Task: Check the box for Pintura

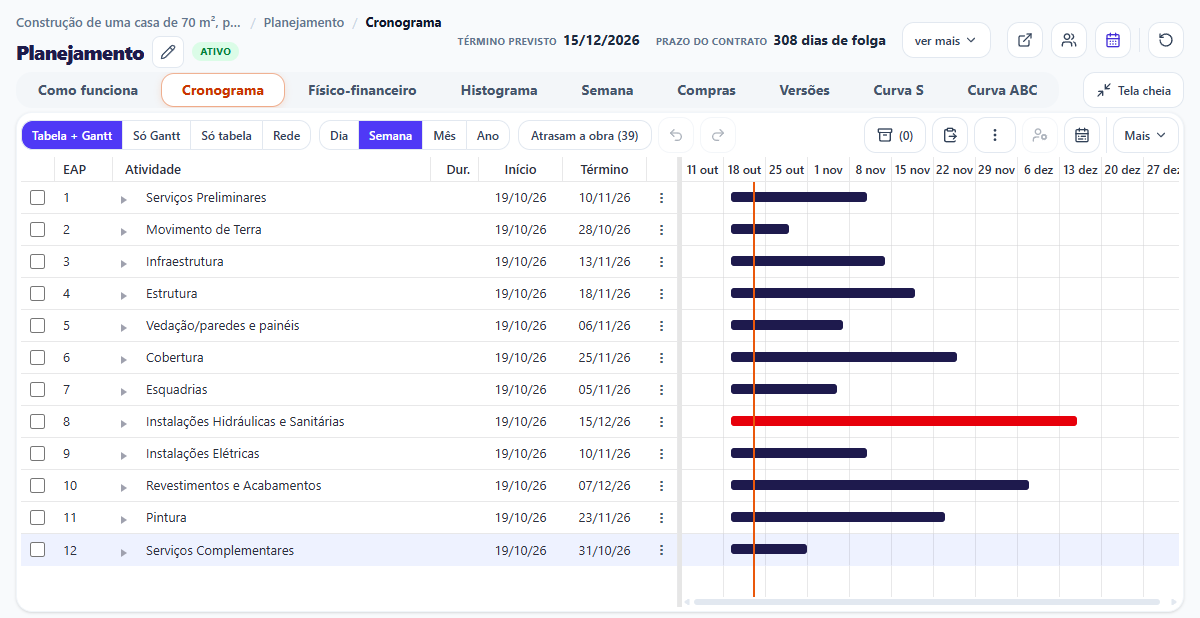Action: [x=37, y=518]
